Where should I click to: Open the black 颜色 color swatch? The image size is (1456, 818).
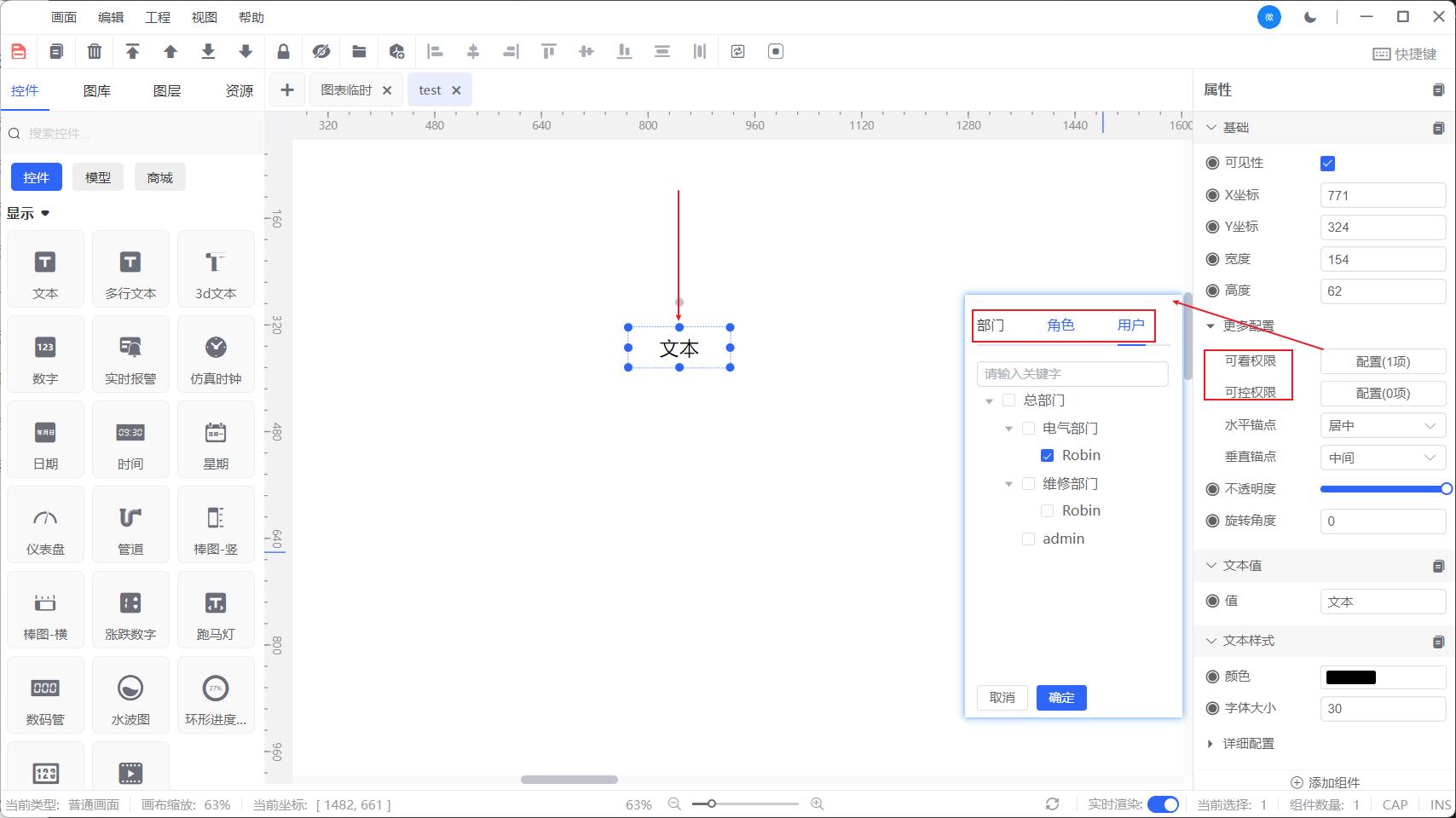pos(1350,677)
